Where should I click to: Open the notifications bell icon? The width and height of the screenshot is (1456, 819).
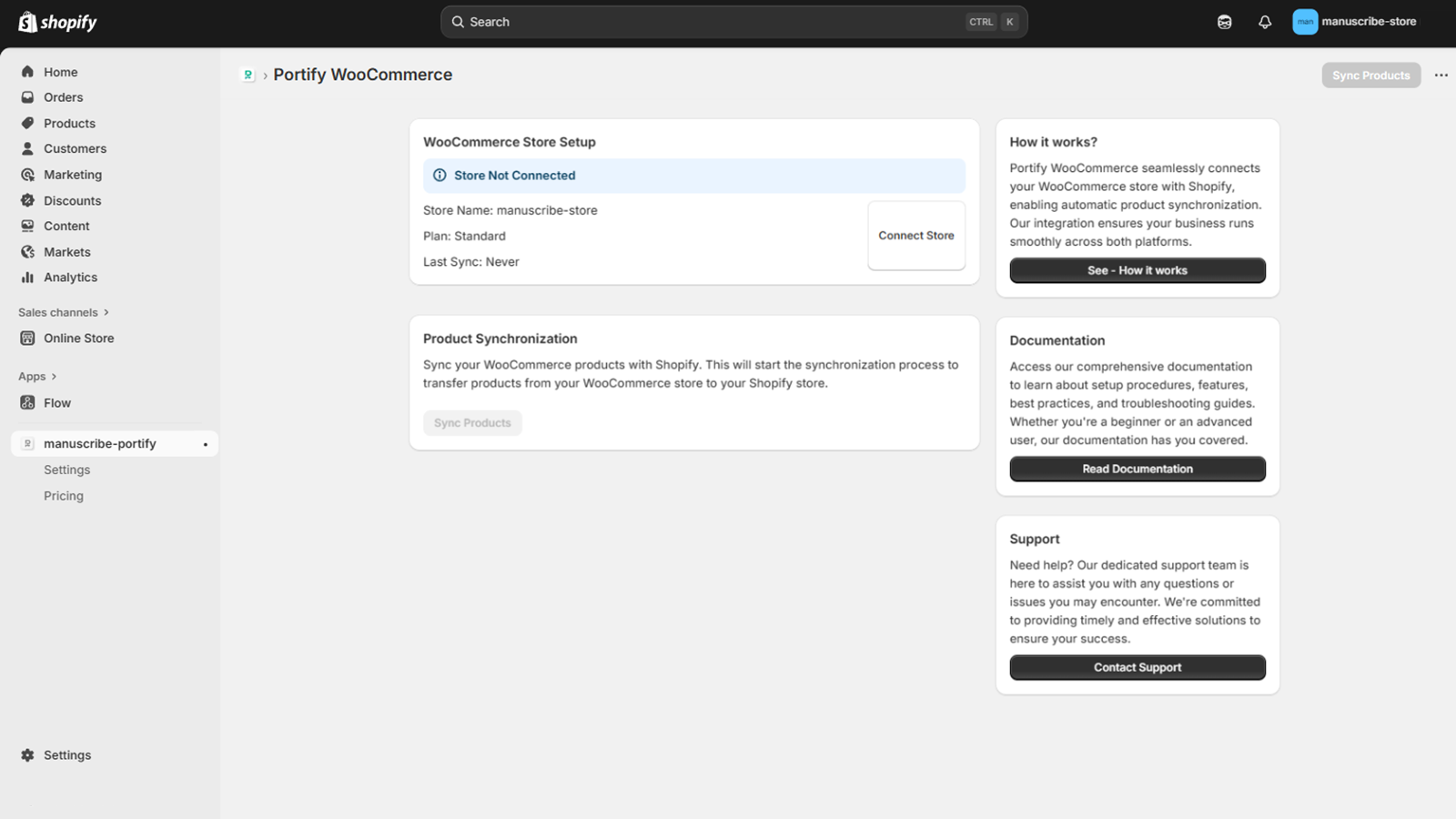tap(1264, 22)
